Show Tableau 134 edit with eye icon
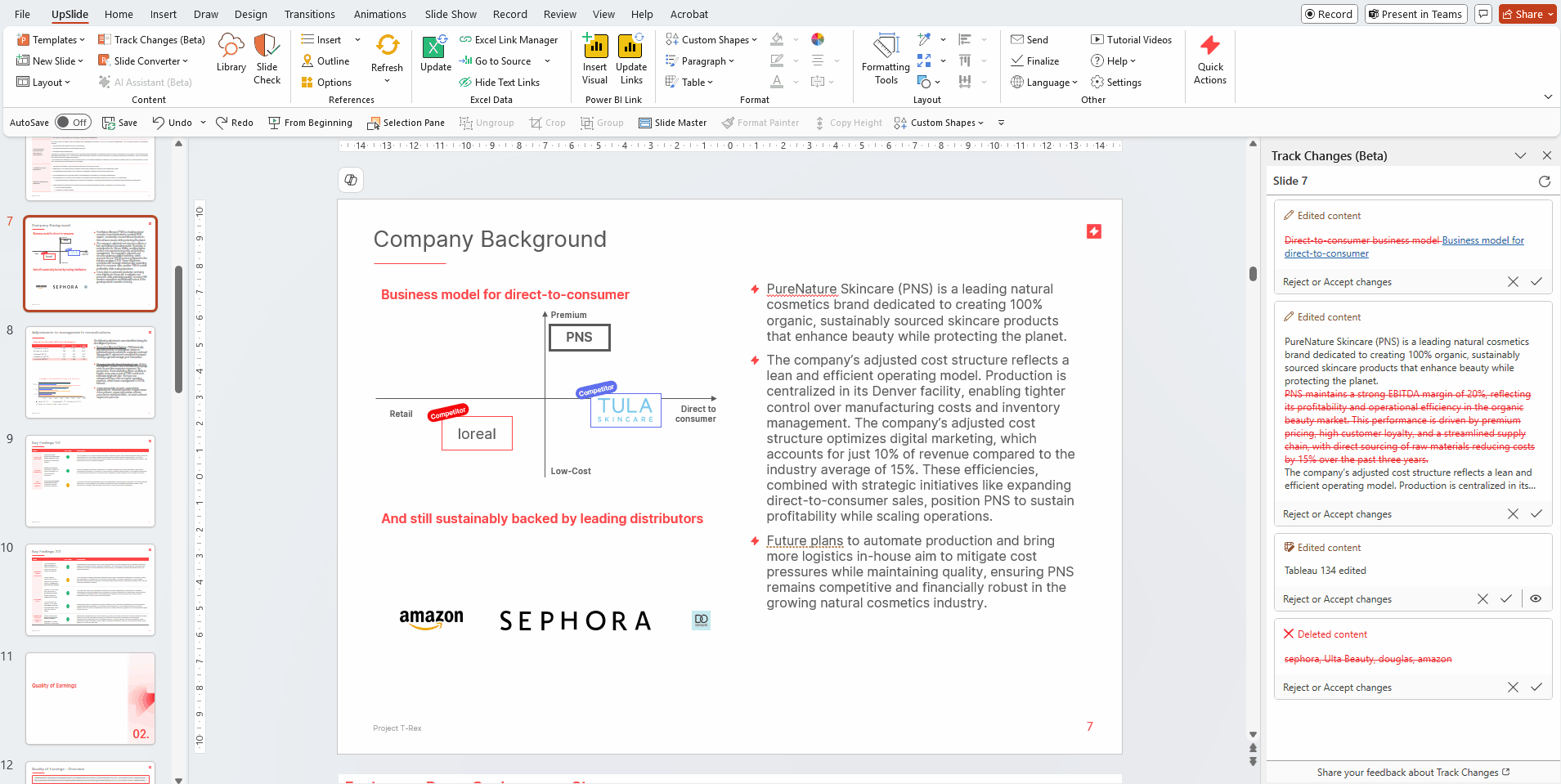1561x784 pixels. point(1536,599)
